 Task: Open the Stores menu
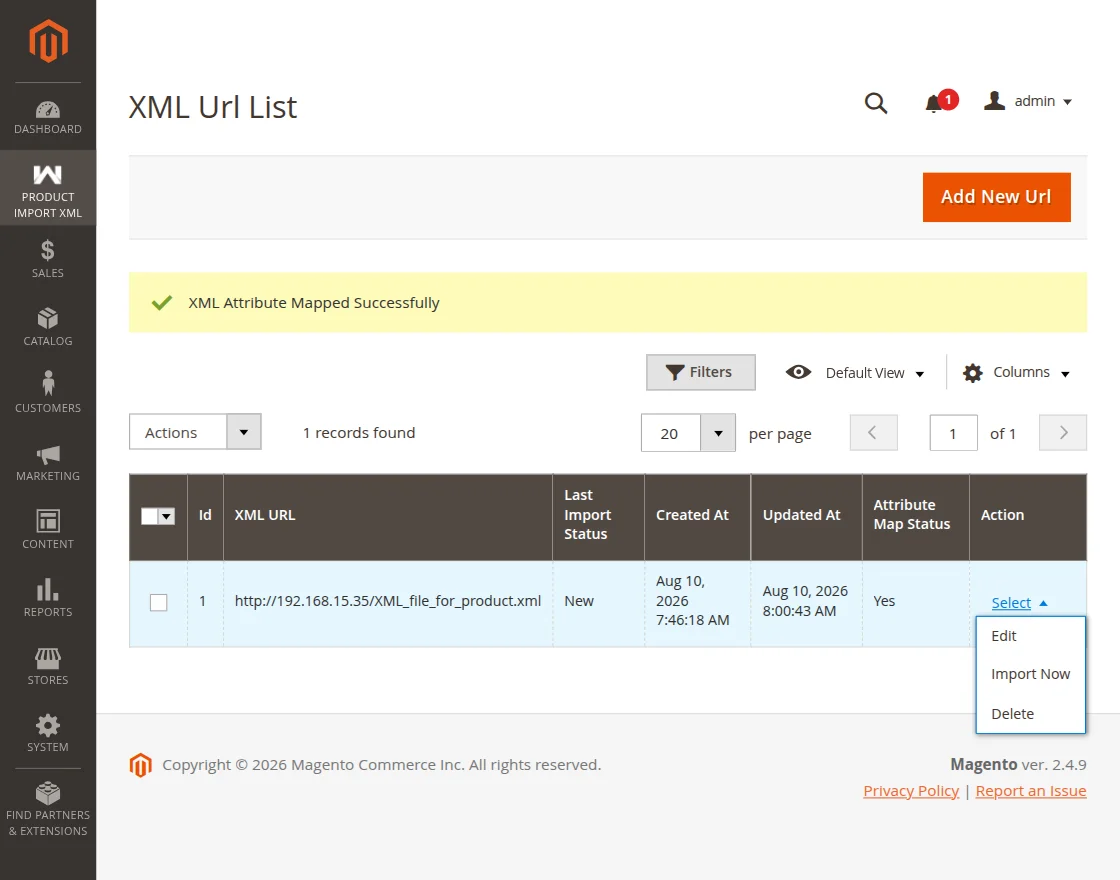click(x=48, y=666)
